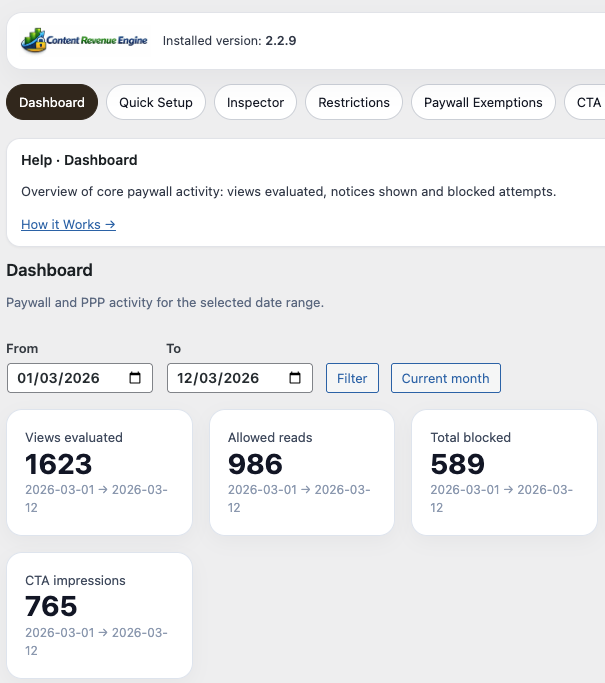The height and width of the screenshot is (683, 605).
Task: Click the Help · Dashboard heading
Action: click(79, 160)
